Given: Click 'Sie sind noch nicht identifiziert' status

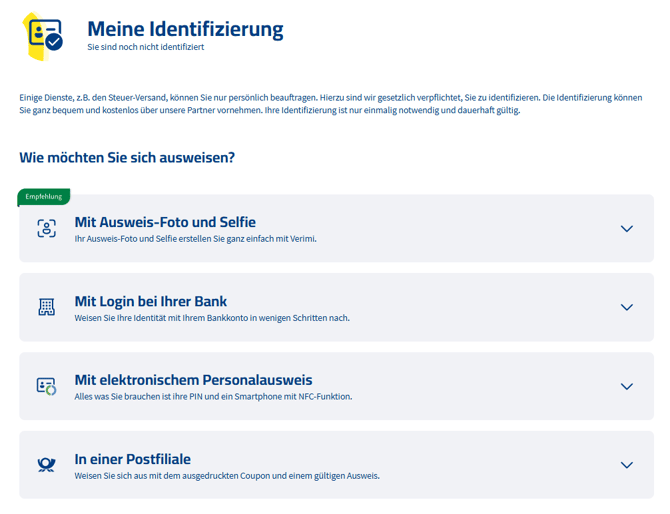Looking at the screenshot, I should tap(145, 48).
